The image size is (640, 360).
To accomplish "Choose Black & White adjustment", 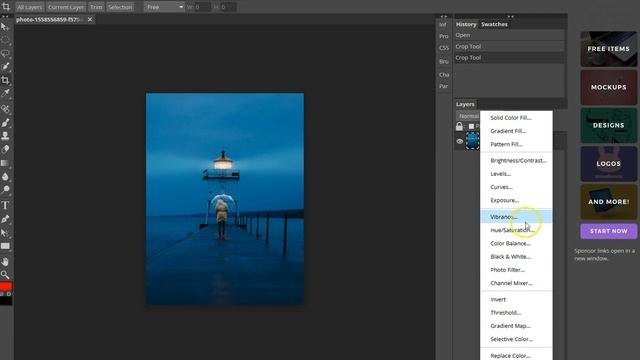I will [516, 257].
